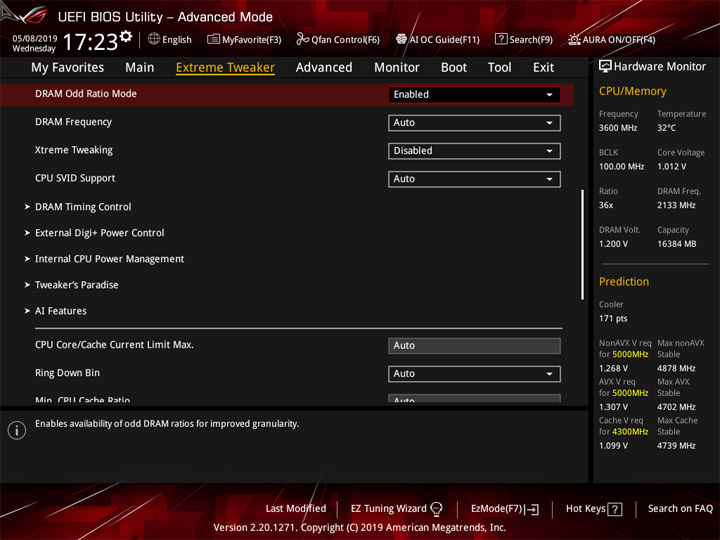720x540 pixels.
Task: Expand Tweaker's Paradise submenu
Action: pyautogui.click(x=77, y=285)
